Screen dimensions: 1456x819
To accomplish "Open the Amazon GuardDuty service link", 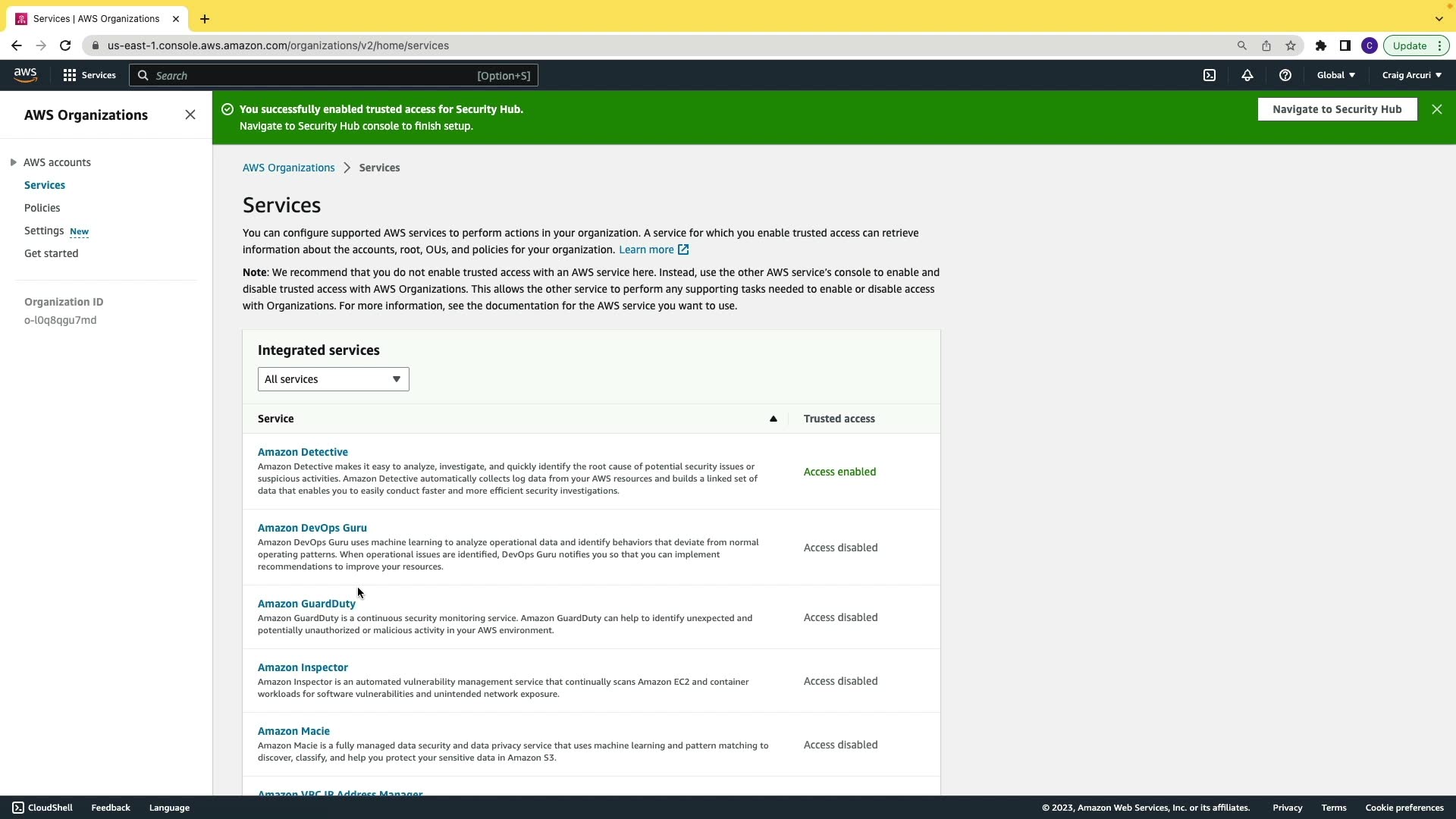I will [x=306, y=604].
